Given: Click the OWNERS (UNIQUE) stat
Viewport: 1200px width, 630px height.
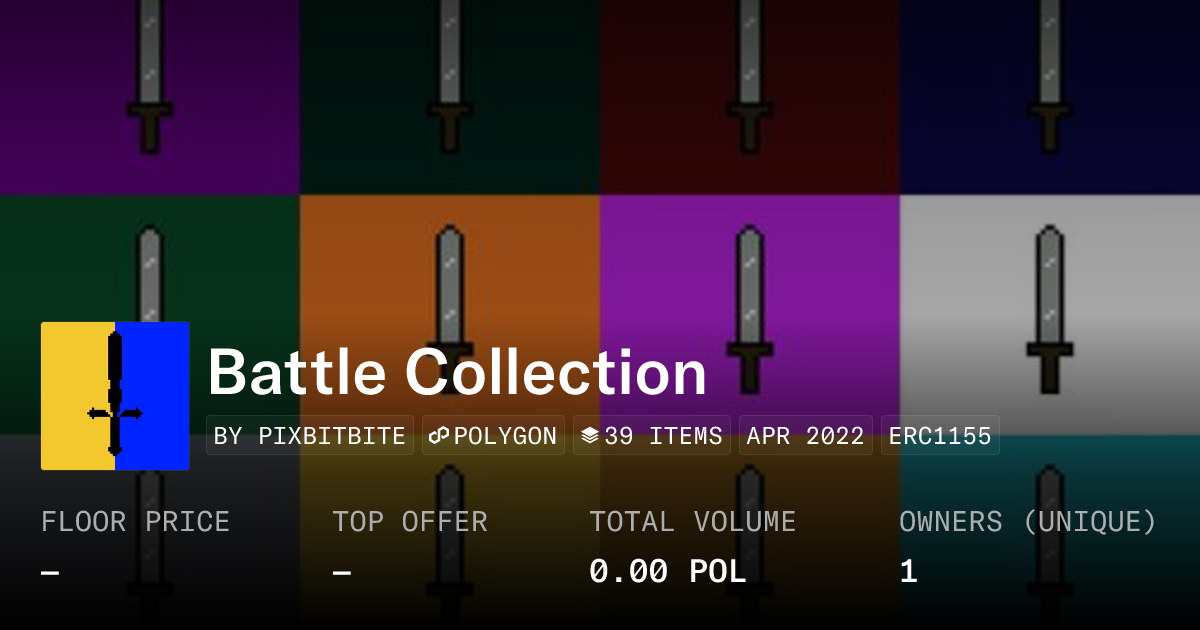Looking at the screenshot, I should coord(1028,547).
